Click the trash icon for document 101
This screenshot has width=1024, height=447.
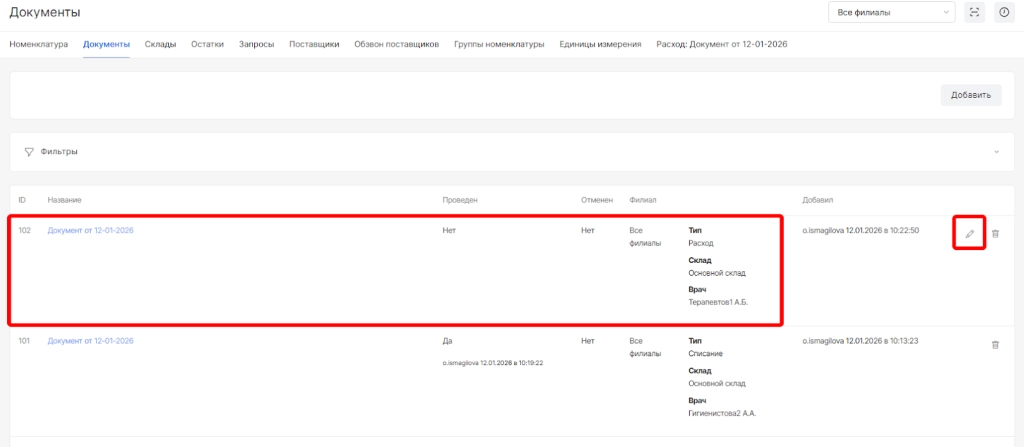pyautogui.click(x=994, y=344)
